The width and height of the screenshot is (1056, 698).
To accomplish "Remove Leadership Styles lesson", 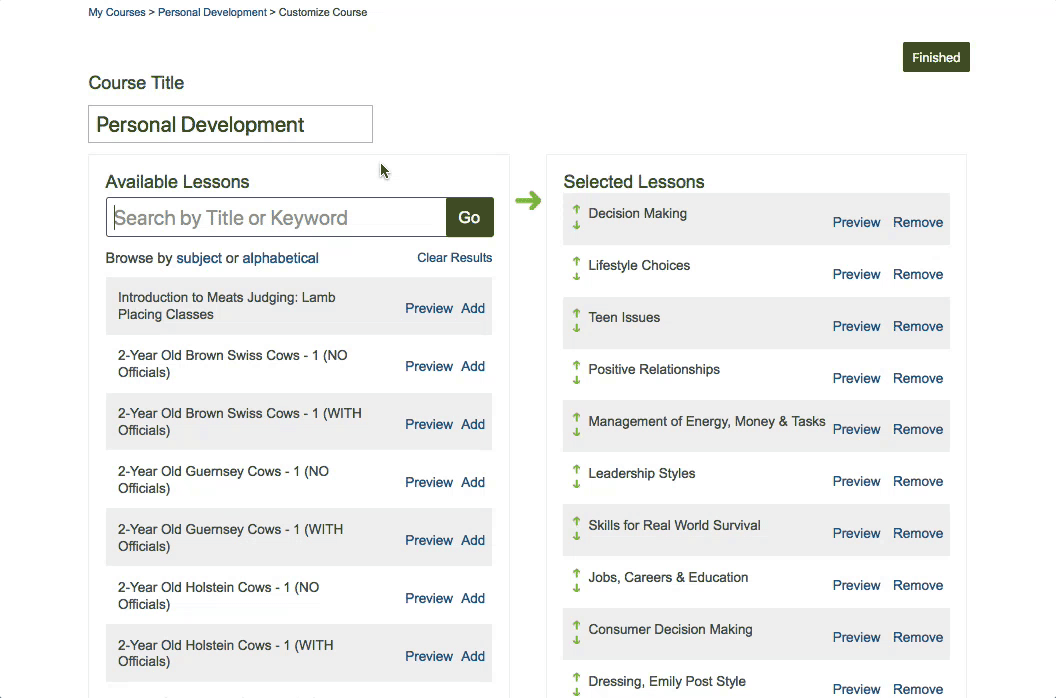I will [x=918, y=480].
